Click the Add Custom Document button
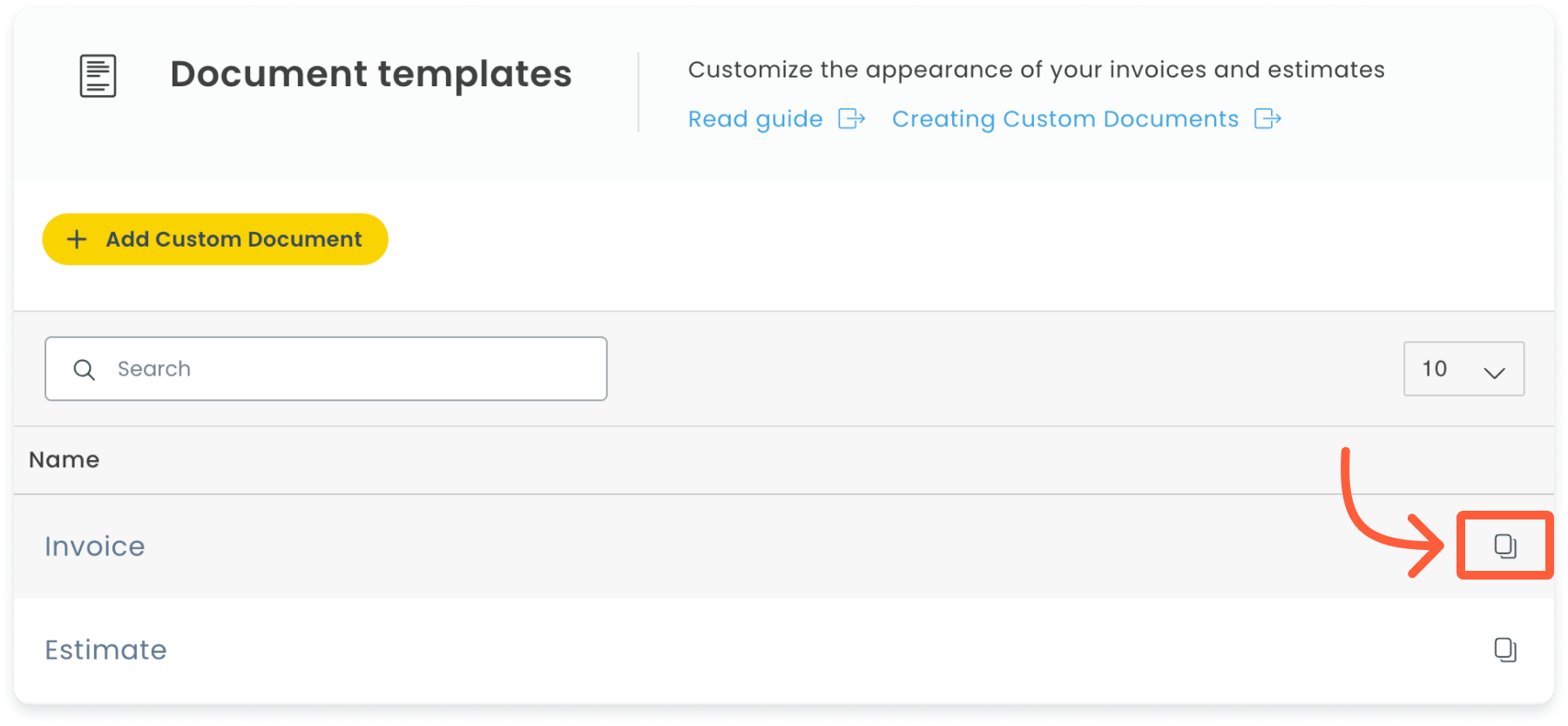This screenshot has width=1568, height=726. (215, 240)
